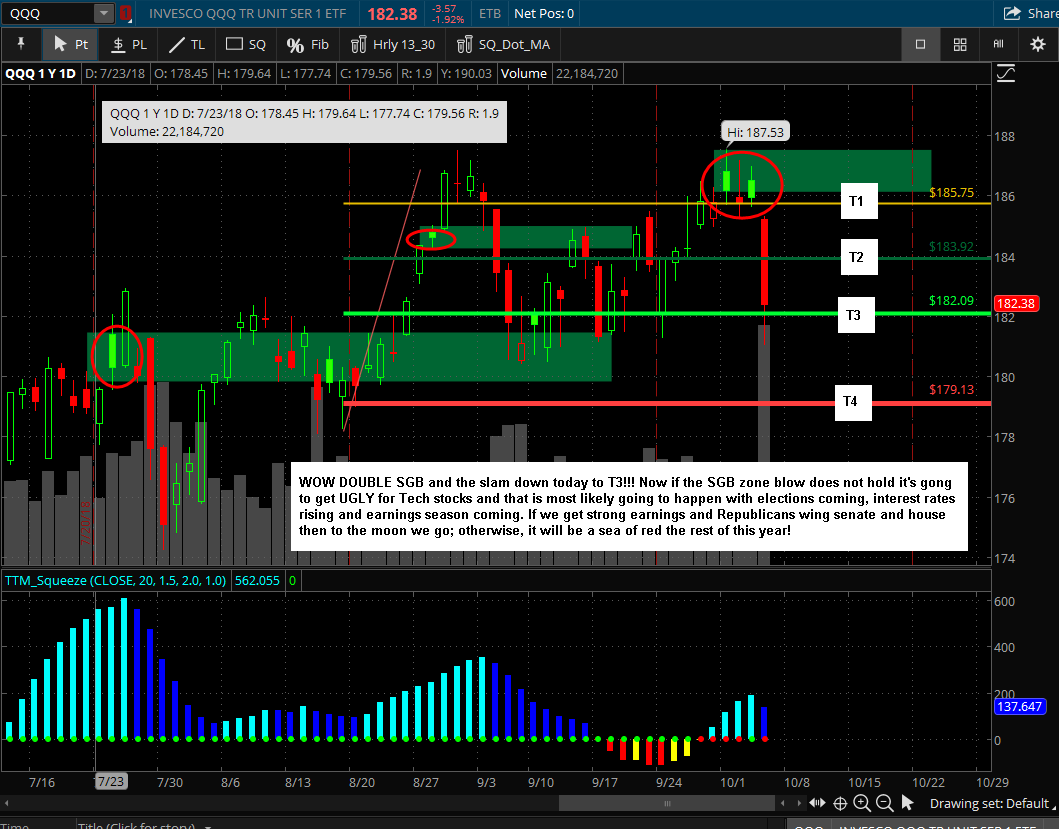Click the 8/20 date on the time axis
This screenshot has height=829, width=1059.
coord(362,782)
